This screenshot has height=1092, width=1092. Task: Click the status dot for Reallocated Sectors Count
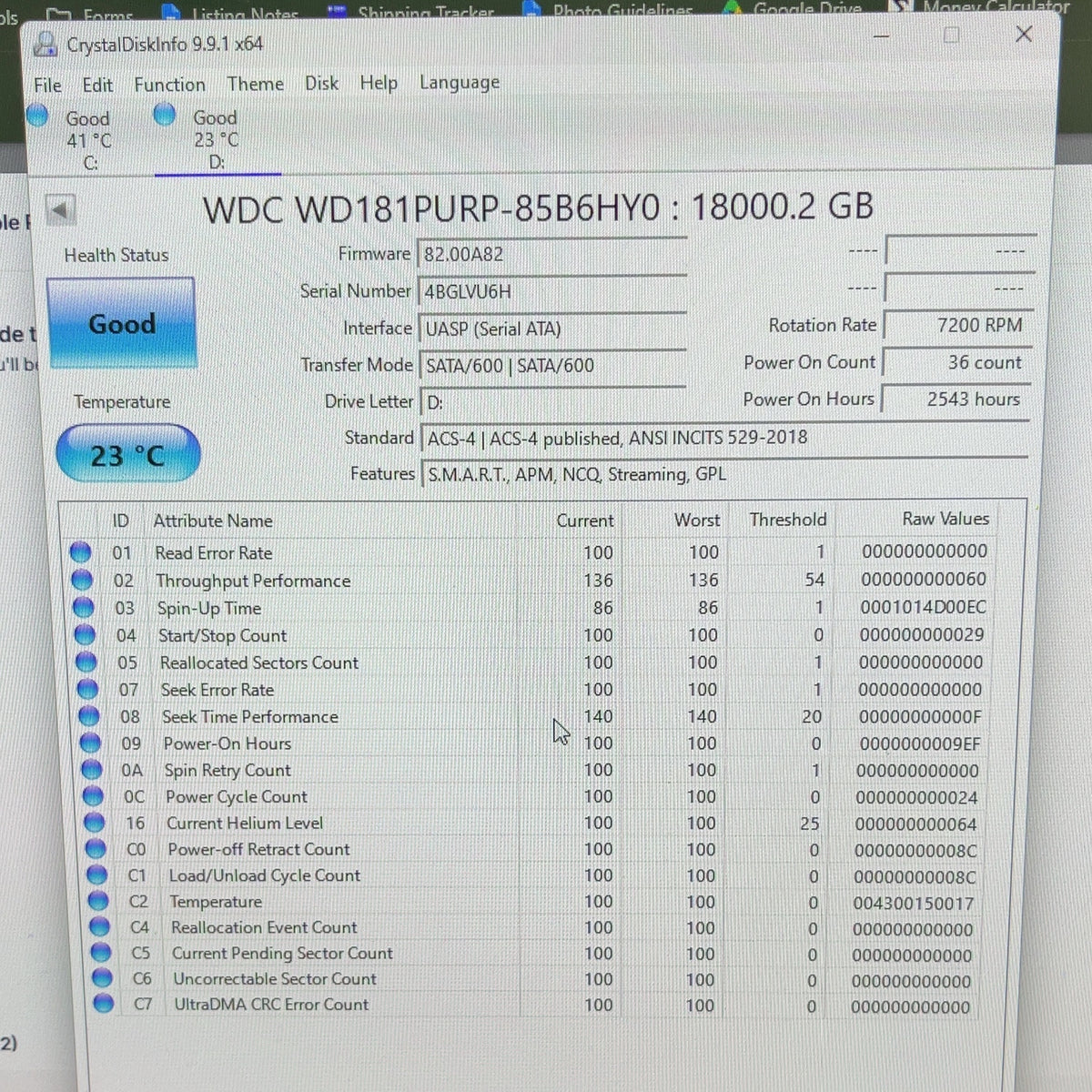tap(86, 662)
